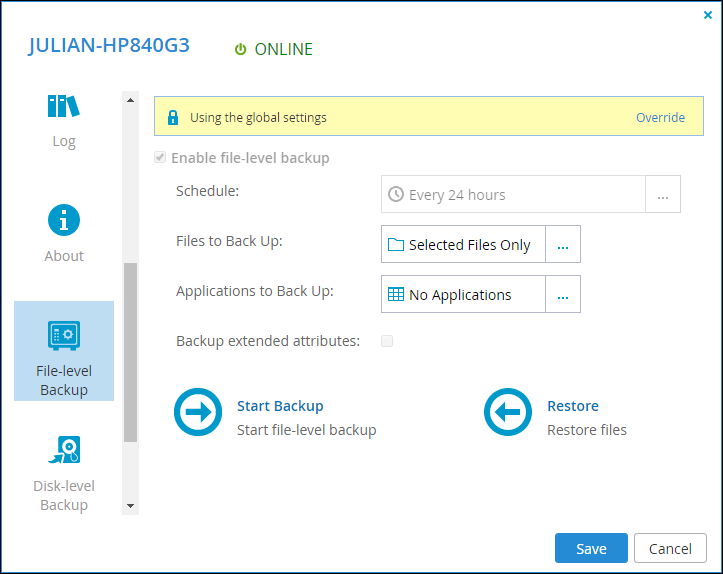
Task: Open Files to Back Up ellipsis options
Action: point(563,244)
